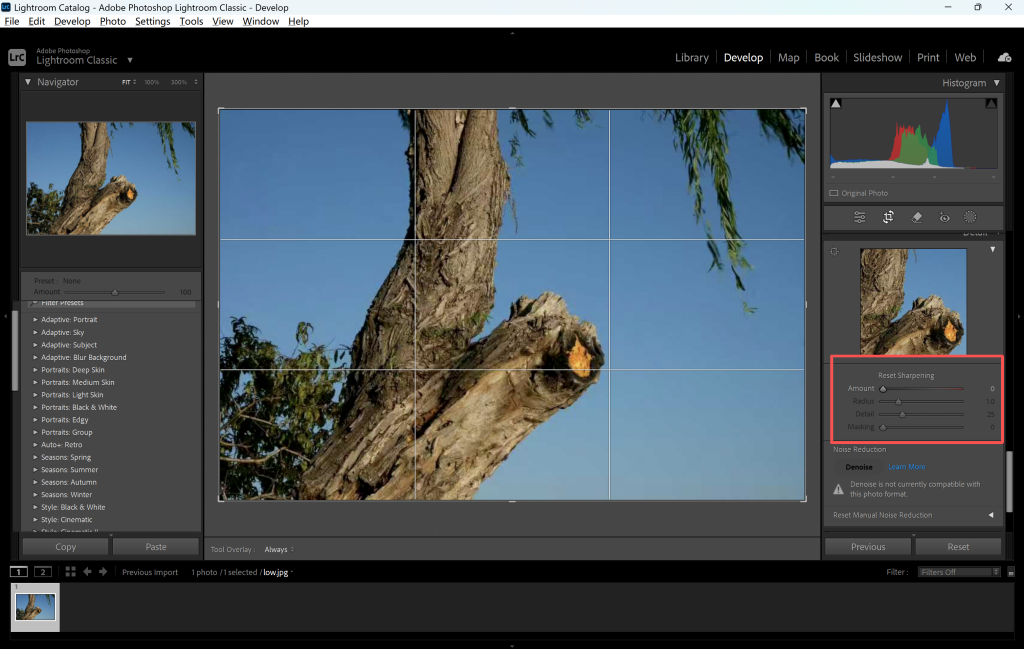Switch to the Book module
Screen dimensions: 1024x649
tap(826, 57)
